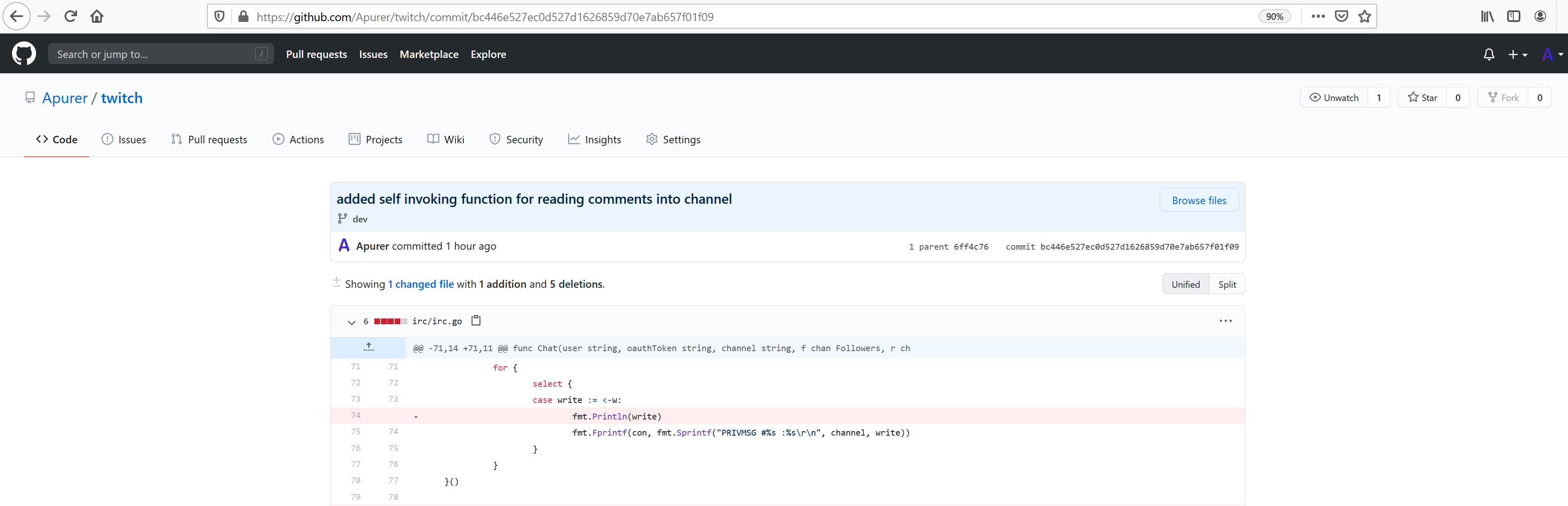Go to Apurer owner profile link
1568x506 pixels.
tap(65, 98)
